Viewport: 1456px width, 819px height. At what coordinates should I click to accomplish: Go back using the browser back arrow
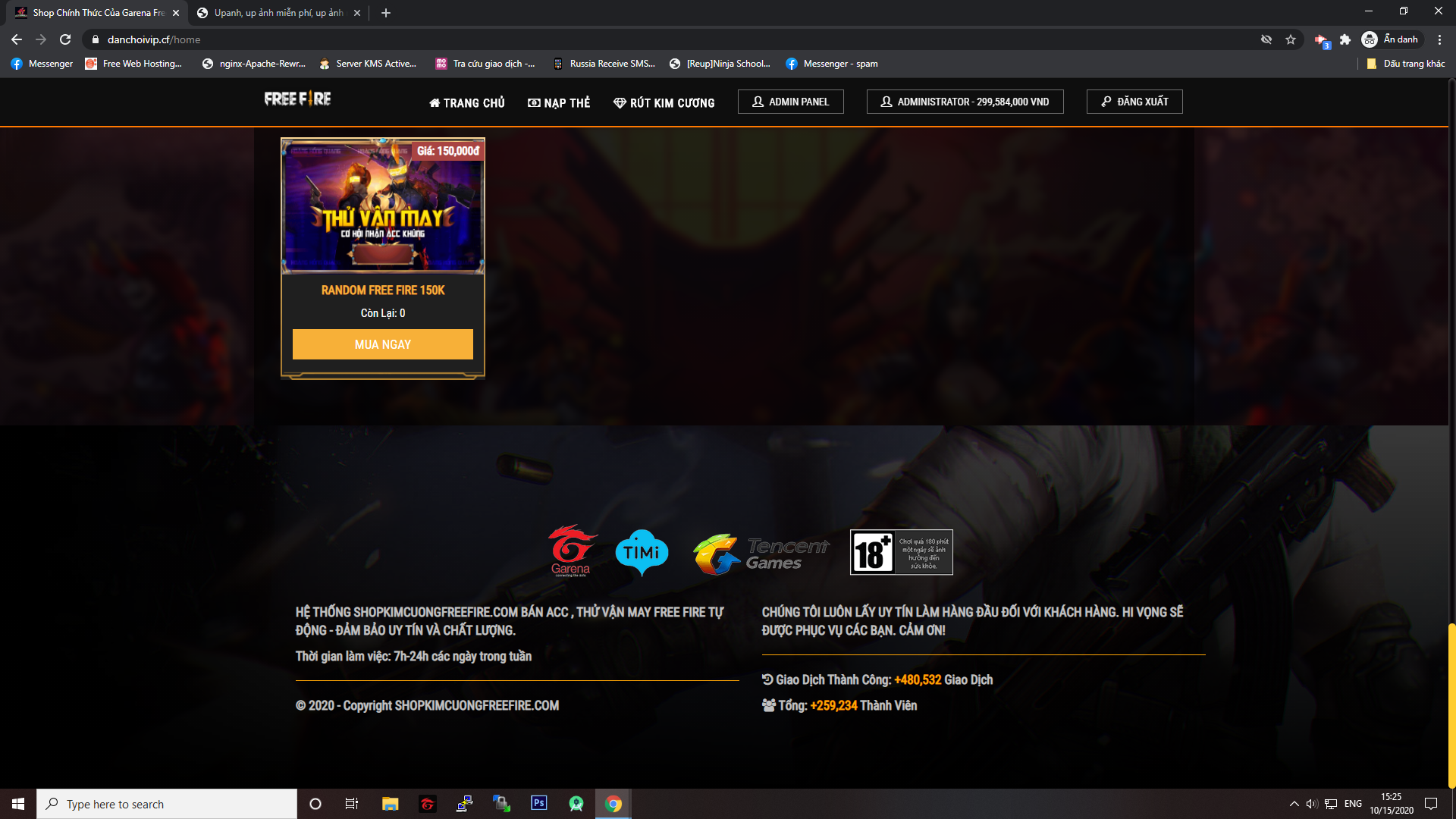(17, 39)
